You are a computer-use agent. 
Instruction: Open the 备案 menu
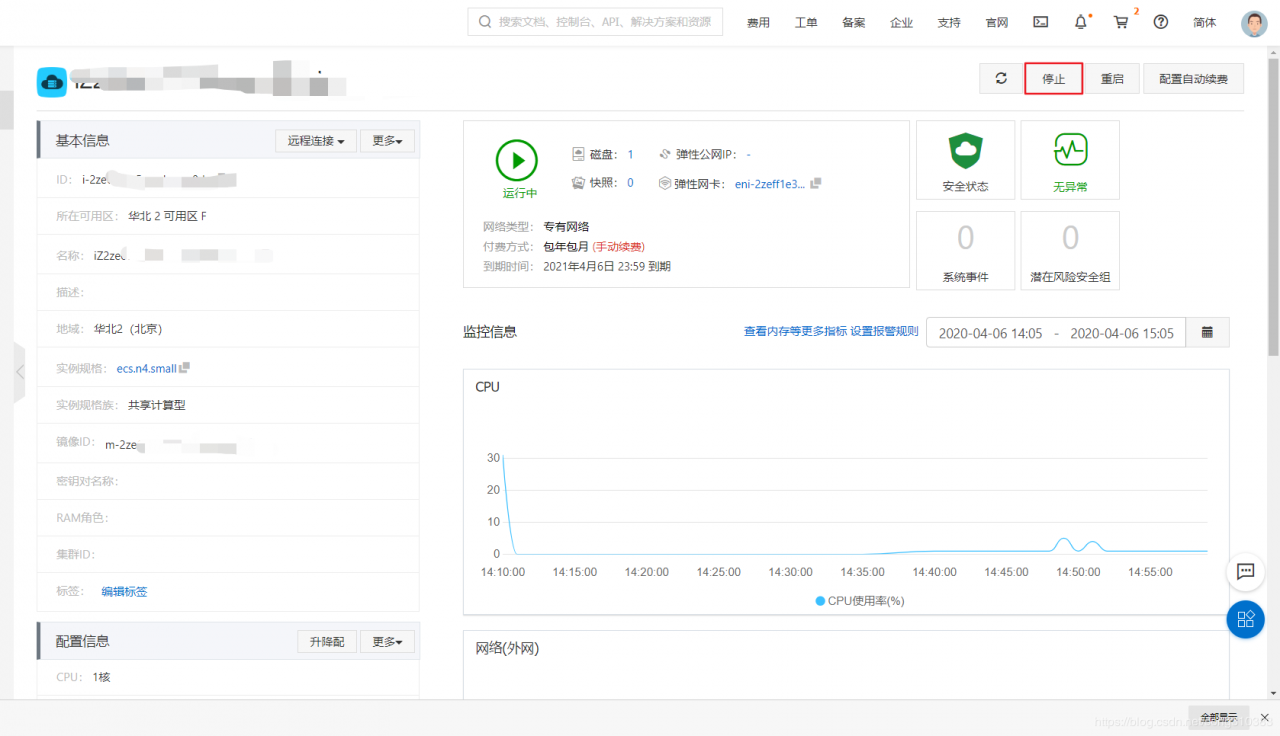click(x=854, y=23)
